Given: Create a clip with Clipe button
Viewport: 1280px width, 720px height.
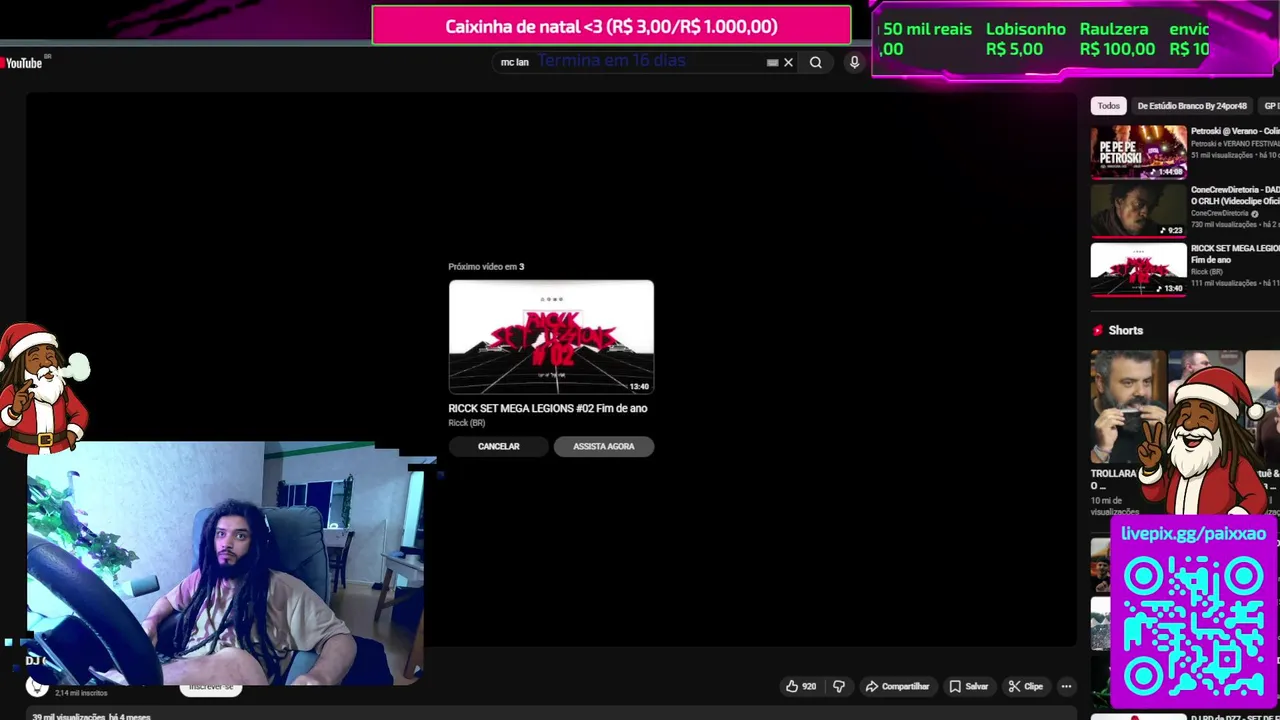Looking at the screenshot, I should coord(1025,686).
